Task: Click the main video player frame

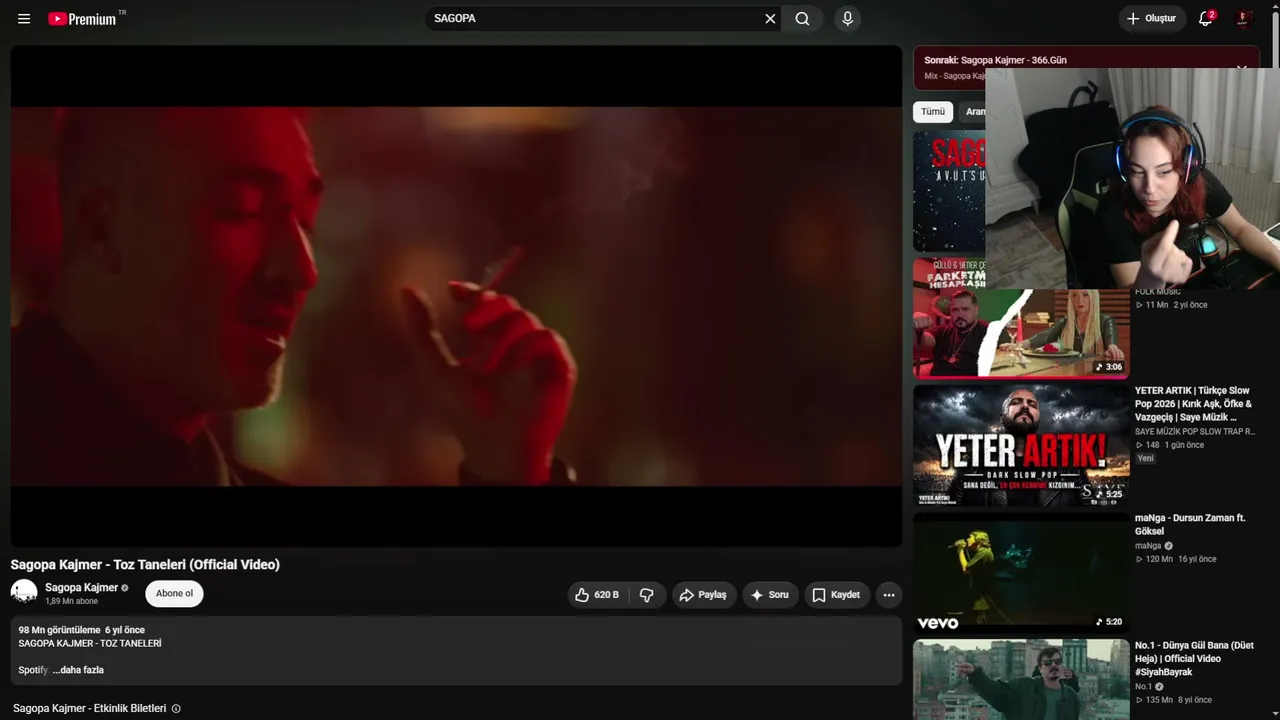Action: click(456, 296)
